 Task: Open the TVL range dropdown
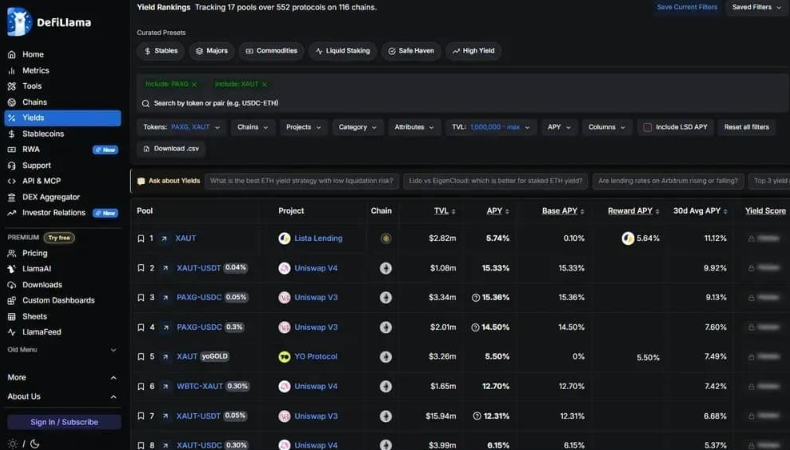tap(491, 127)
